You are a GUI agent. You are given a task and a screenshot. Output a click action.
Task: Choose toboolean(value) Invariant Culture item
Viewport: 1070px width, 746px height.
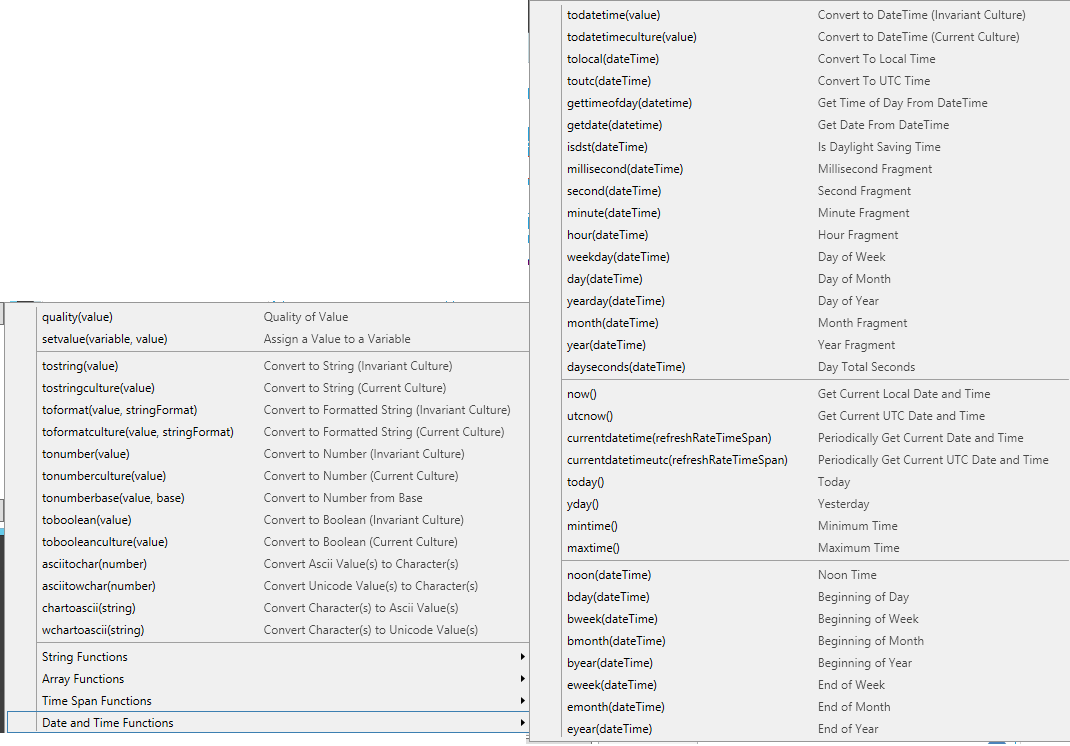click(x=87, y=520)
